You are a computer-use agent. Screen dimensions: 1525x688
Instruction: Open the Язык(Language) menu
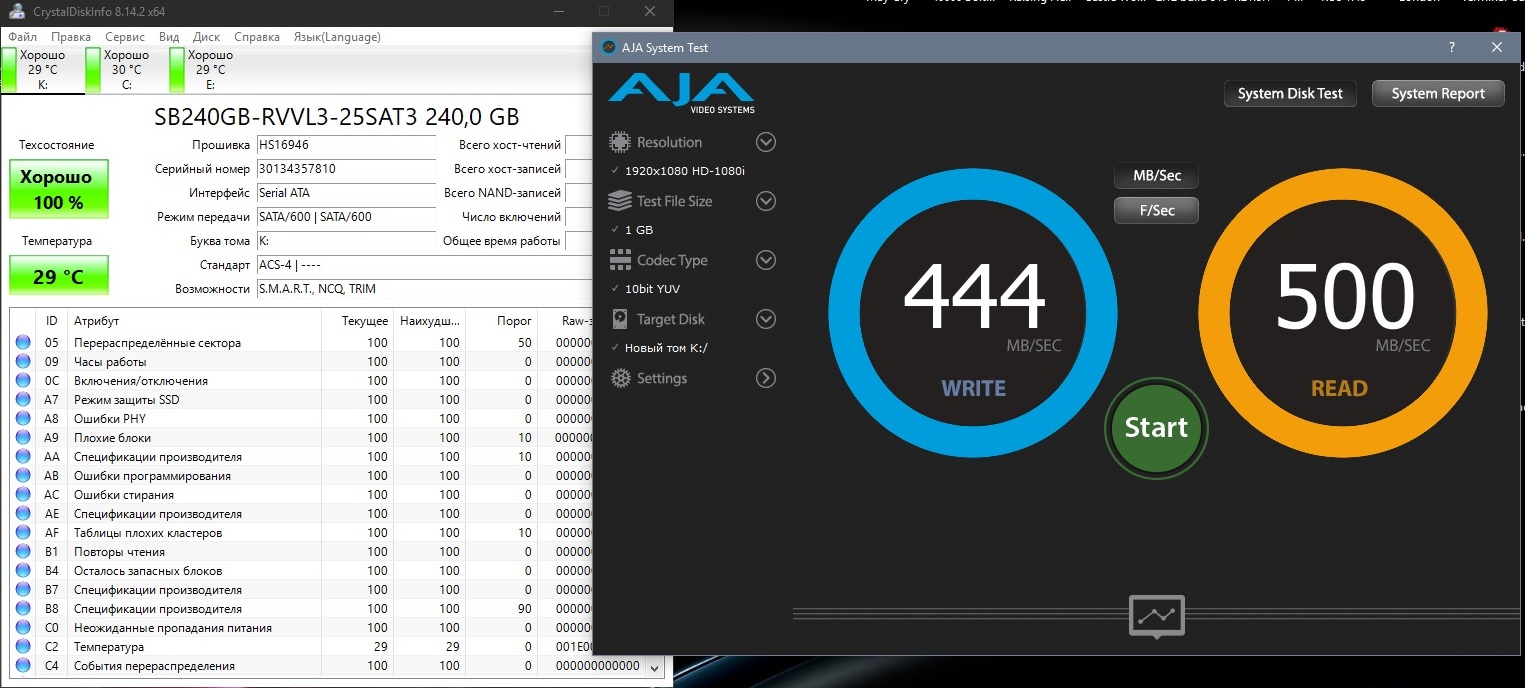pyautogui.click(x=337, y=37)
